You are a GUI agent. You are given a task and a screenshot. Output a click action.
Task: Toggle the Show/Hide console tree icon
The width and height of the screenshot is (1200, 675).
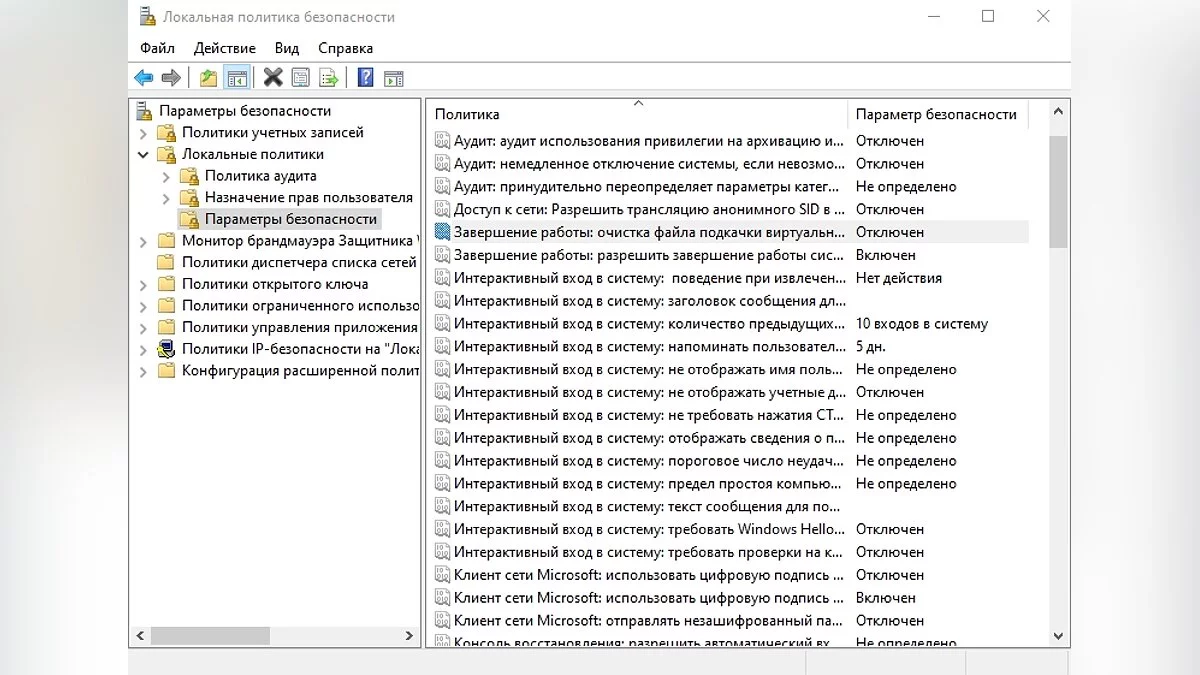236,78
